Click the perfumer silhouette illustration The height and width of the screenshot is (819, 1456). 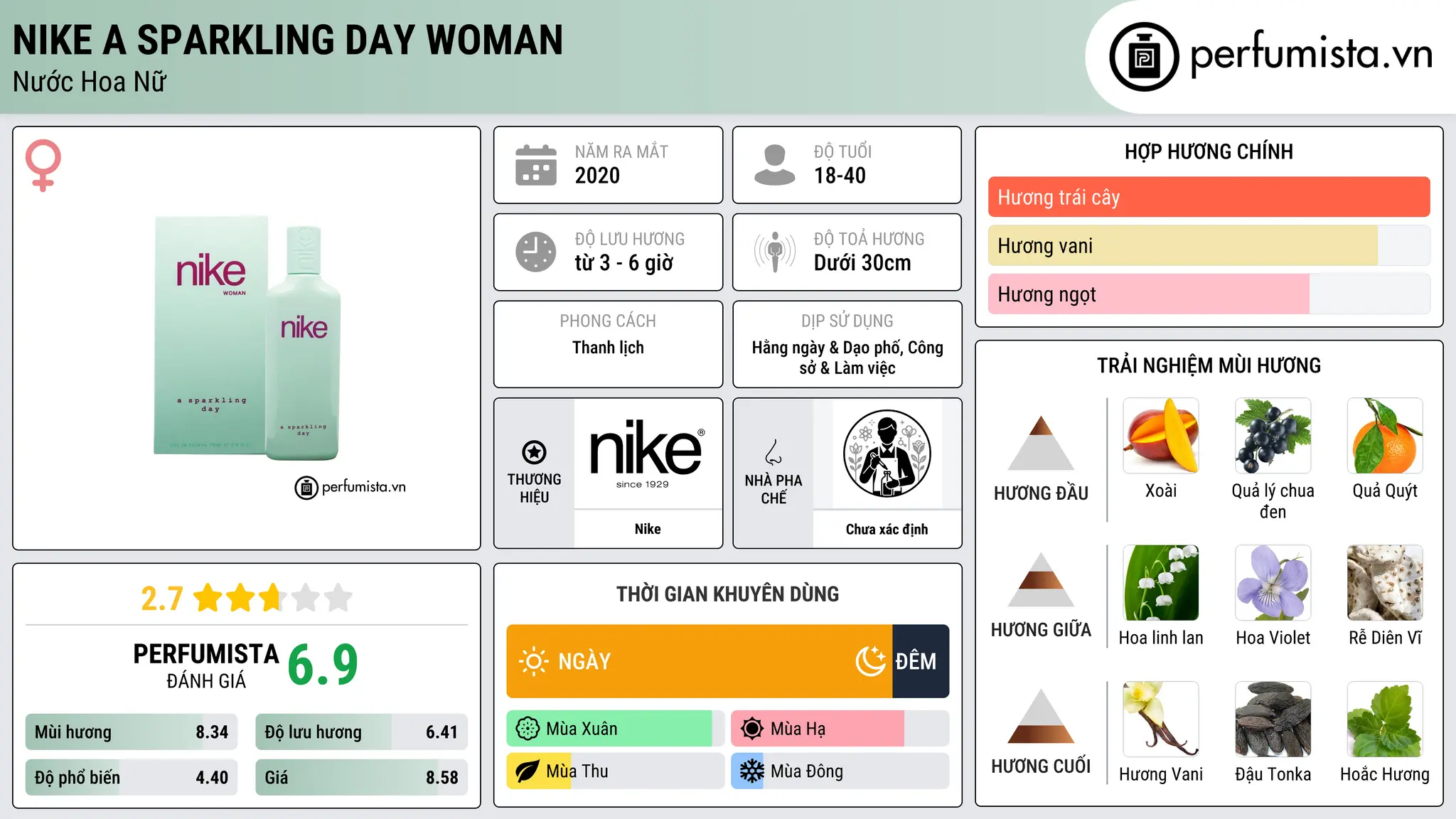point(887,454)
